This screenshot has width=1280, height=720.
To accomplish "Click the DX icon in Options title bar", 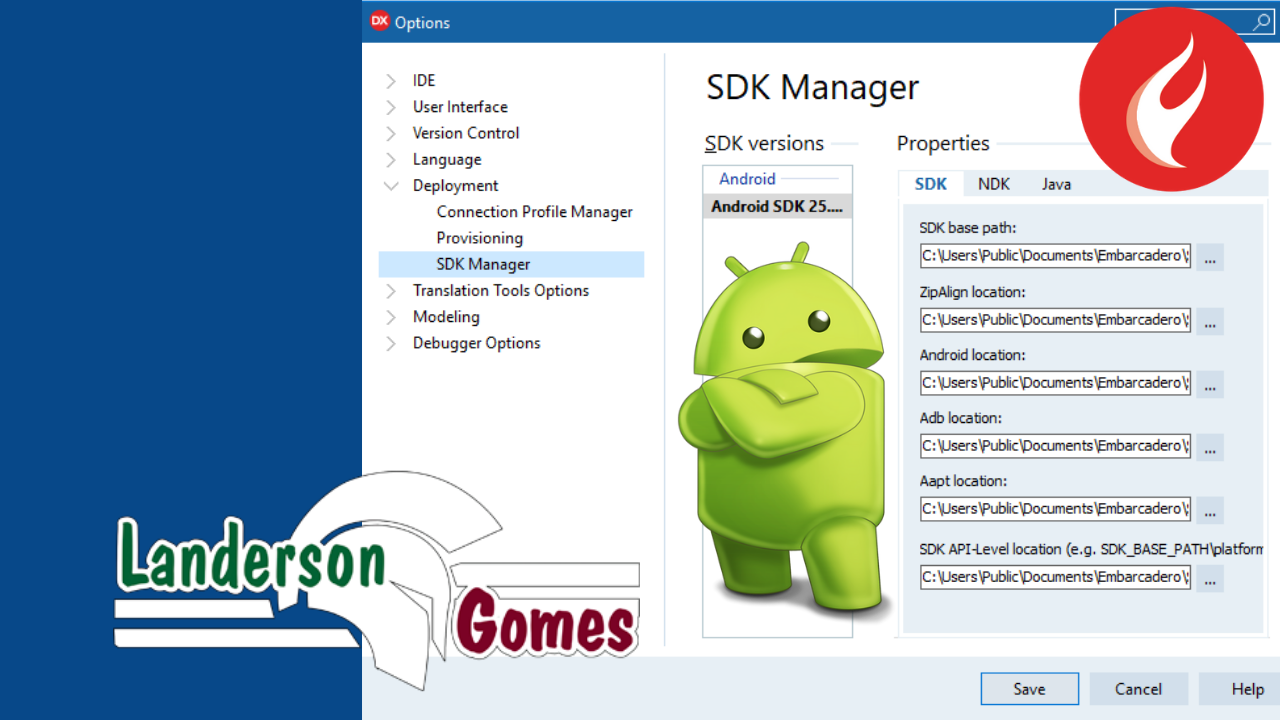I will [x=379, y=21].
